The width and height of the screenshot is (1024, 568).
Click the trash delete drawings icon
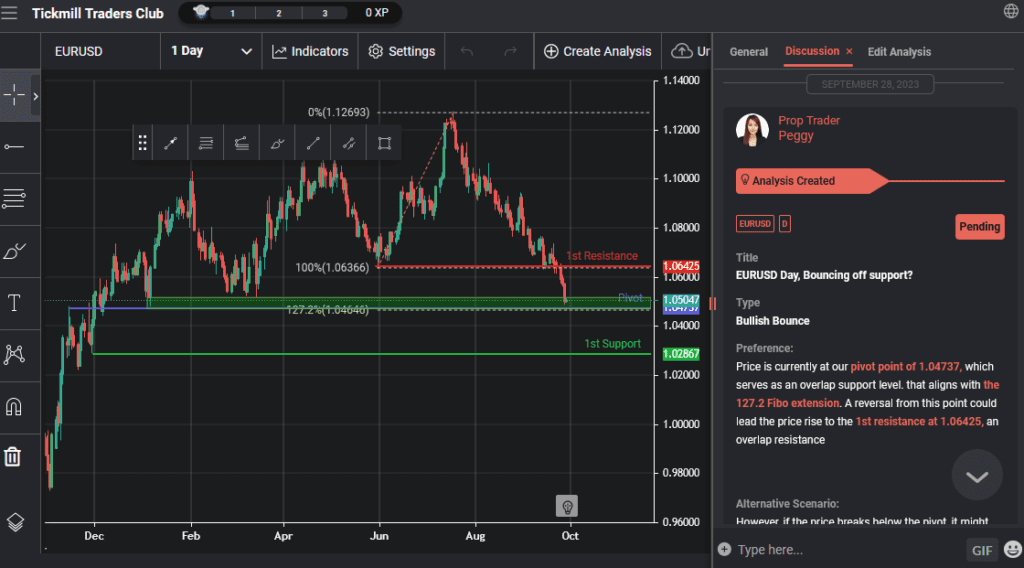click(x=12, y=456)
